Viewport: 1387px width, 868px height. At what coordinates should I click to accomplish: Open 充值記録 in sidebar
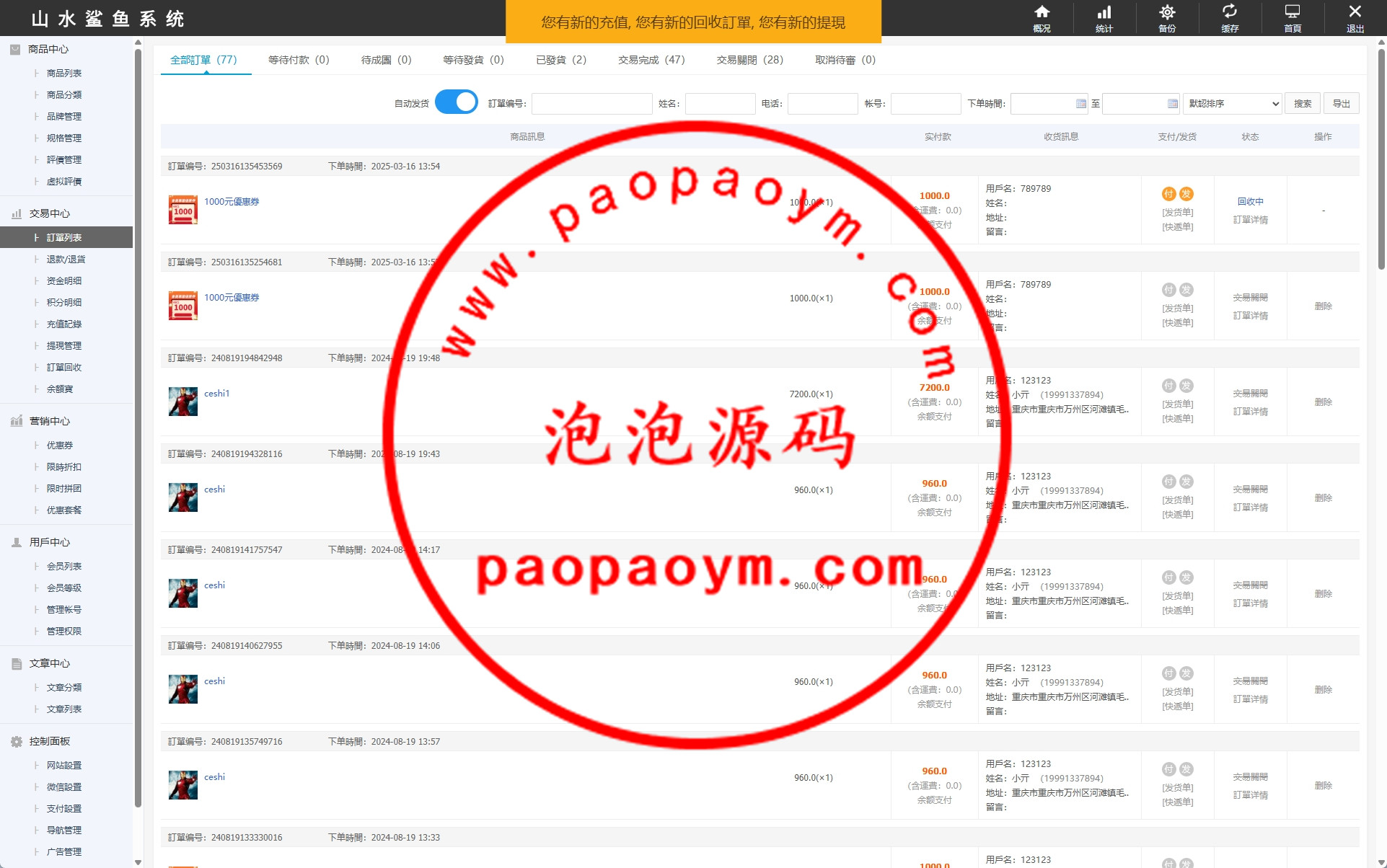[x=64, y=324]
